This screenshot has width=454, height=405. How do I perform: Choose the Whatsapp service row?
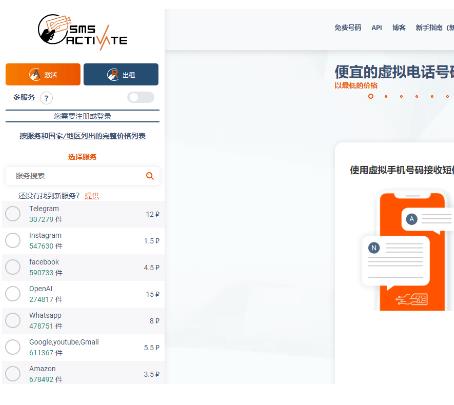(x=83, y=321)
